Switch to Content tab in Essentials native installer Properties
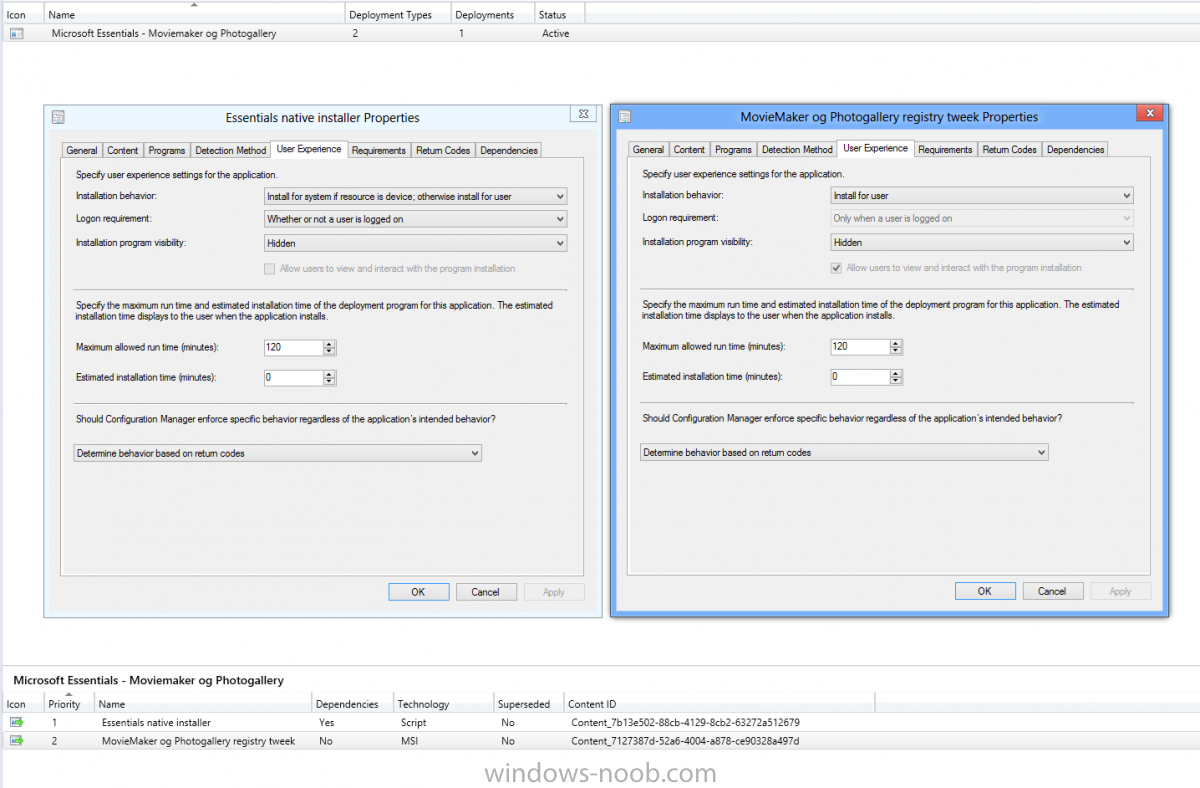1200x788 pixels. click(x=123, y=151)
